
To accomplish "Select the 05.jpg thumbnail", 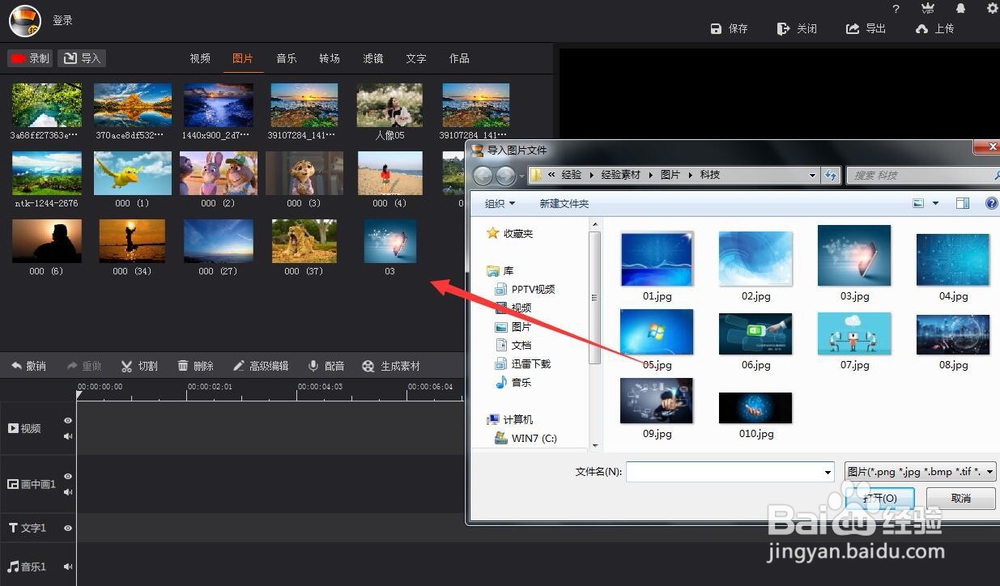I will pyautogui.click(x=657, y=332).
